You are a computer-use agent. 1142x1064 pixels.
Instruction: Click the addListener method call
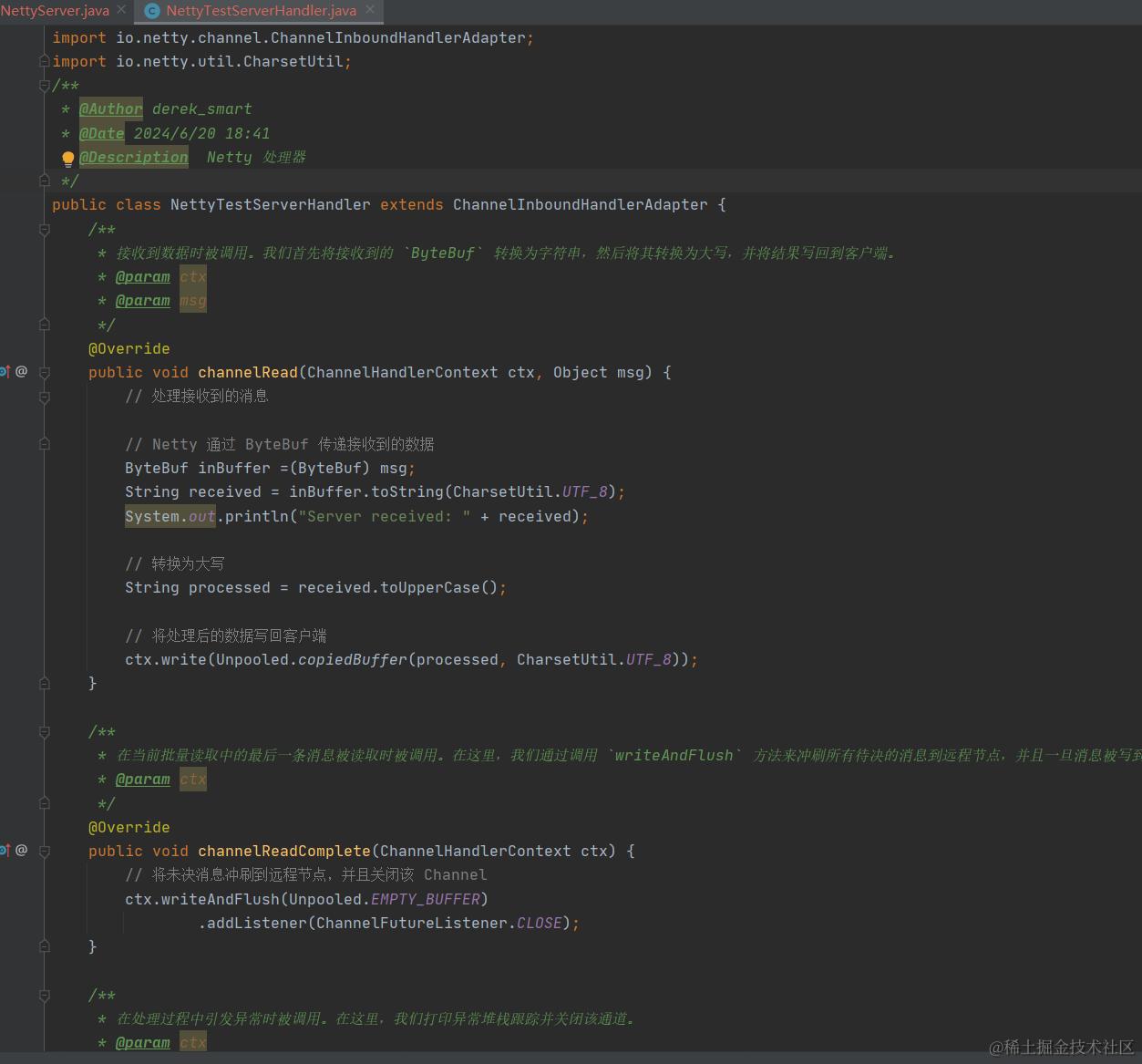point(257,924)
